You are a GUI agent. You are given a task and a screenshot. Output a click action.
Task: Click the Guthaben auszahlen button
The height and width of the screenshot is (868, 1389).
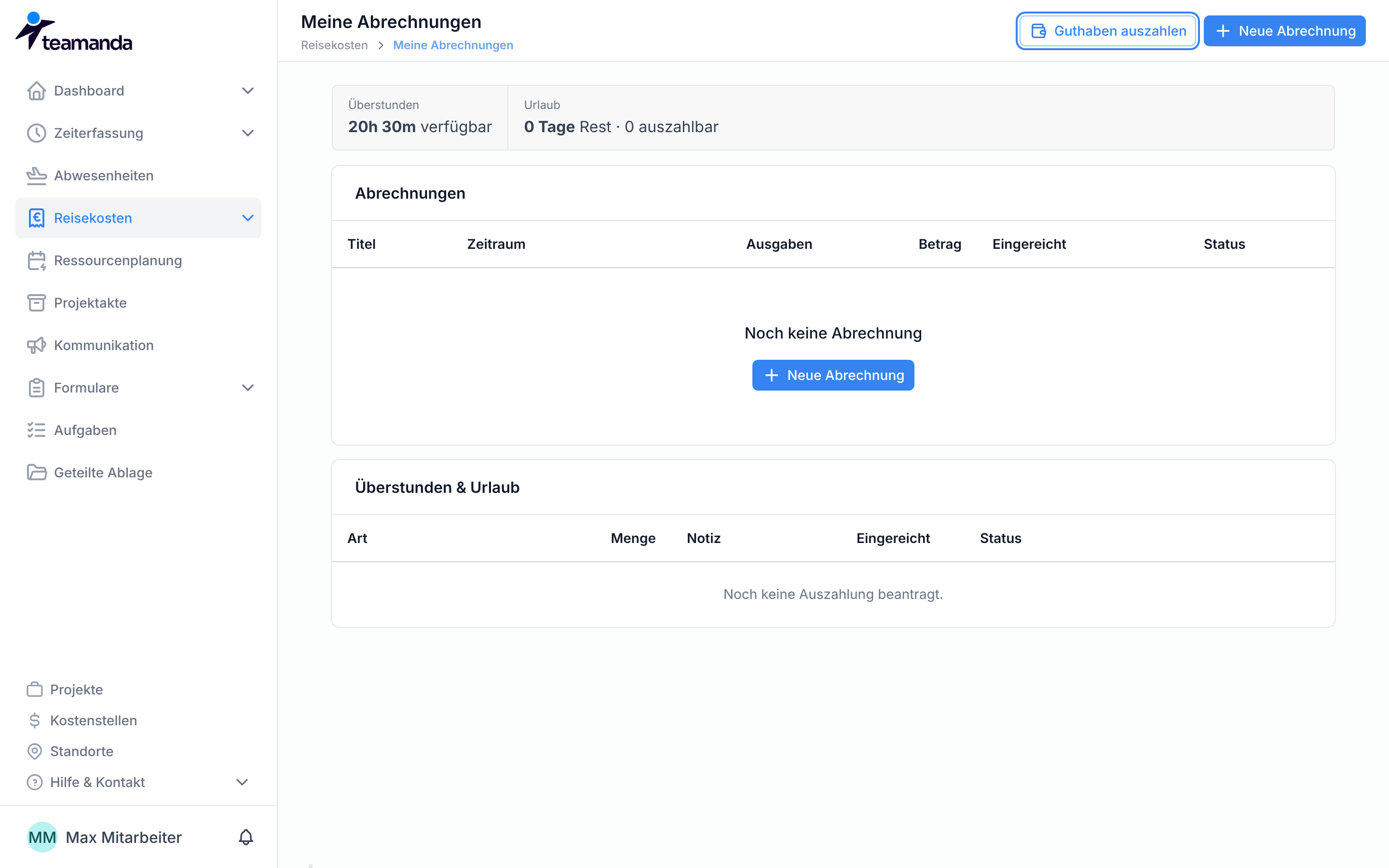[1107, 31]
